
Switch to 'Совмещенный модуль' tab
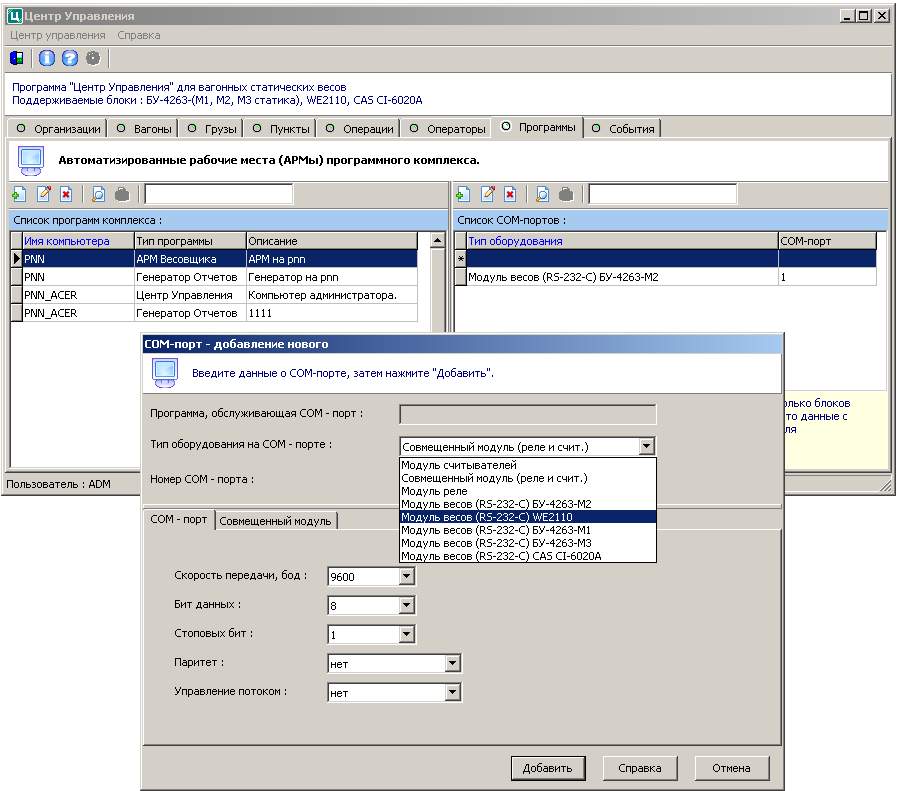tap(275, 521)
